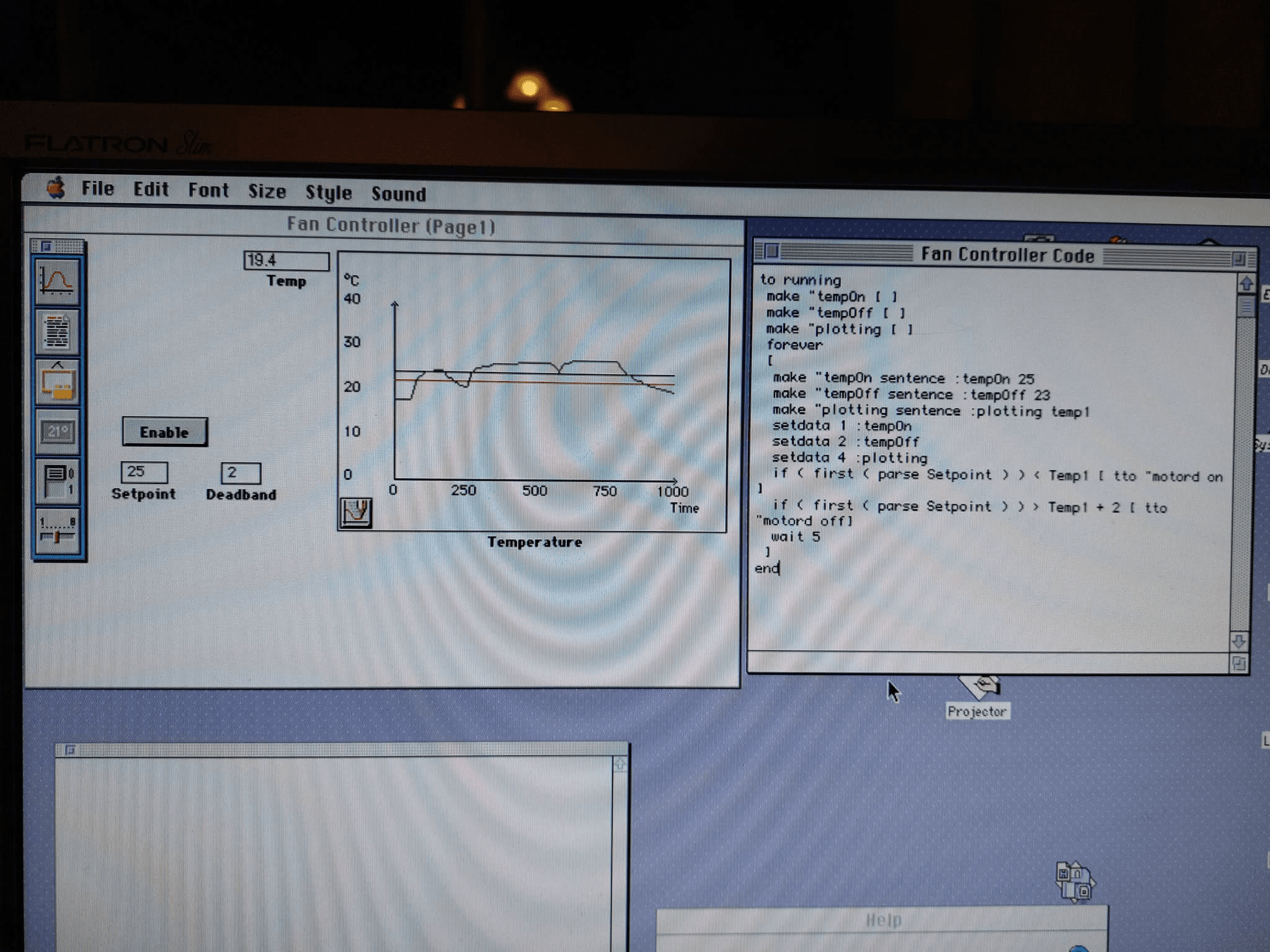Open the Font menu
The width and height of the screenshot is (1270, 952).
coord(208,190)
